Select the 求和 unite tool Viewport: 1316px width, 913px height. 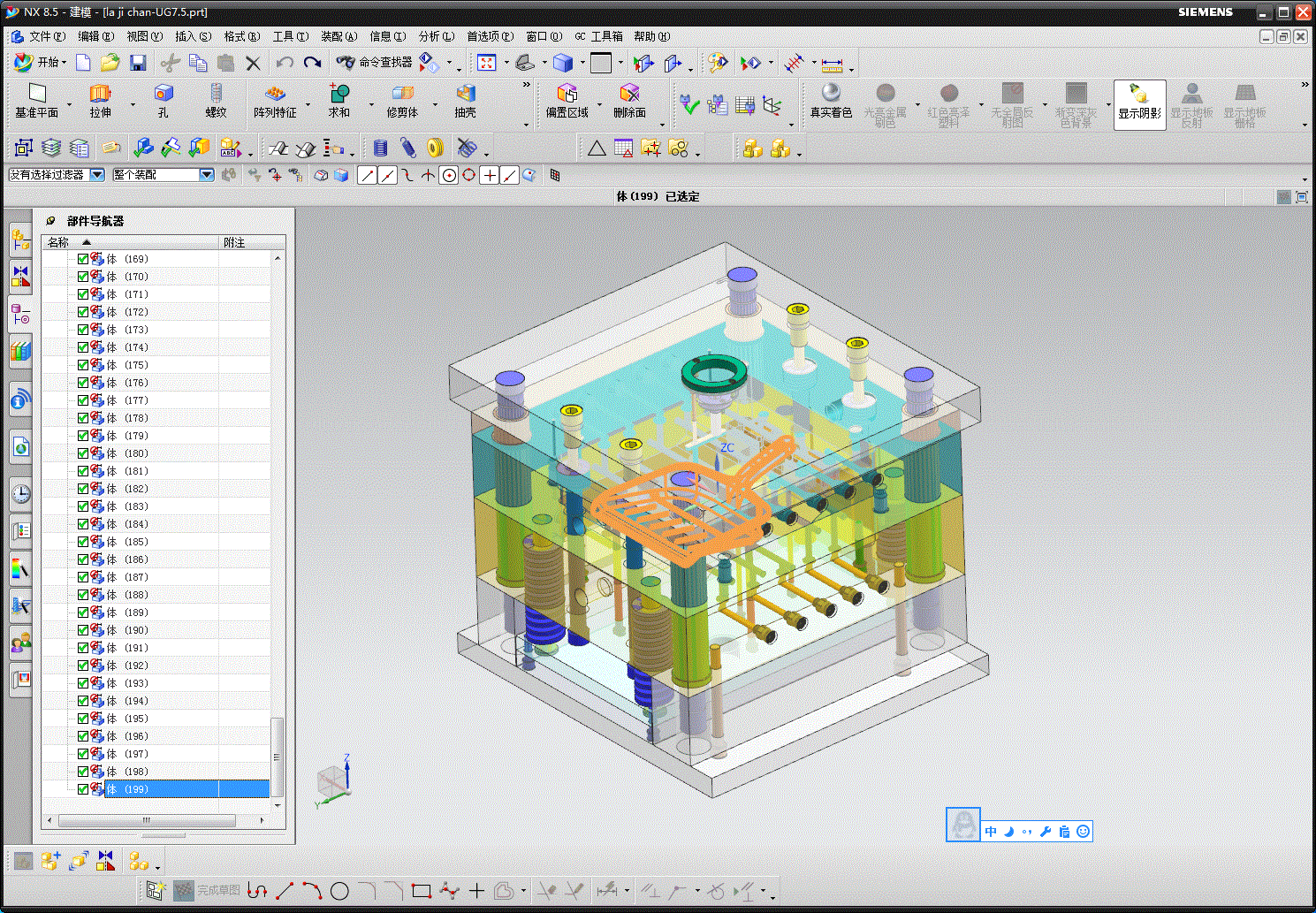click(x=339, y=101)
